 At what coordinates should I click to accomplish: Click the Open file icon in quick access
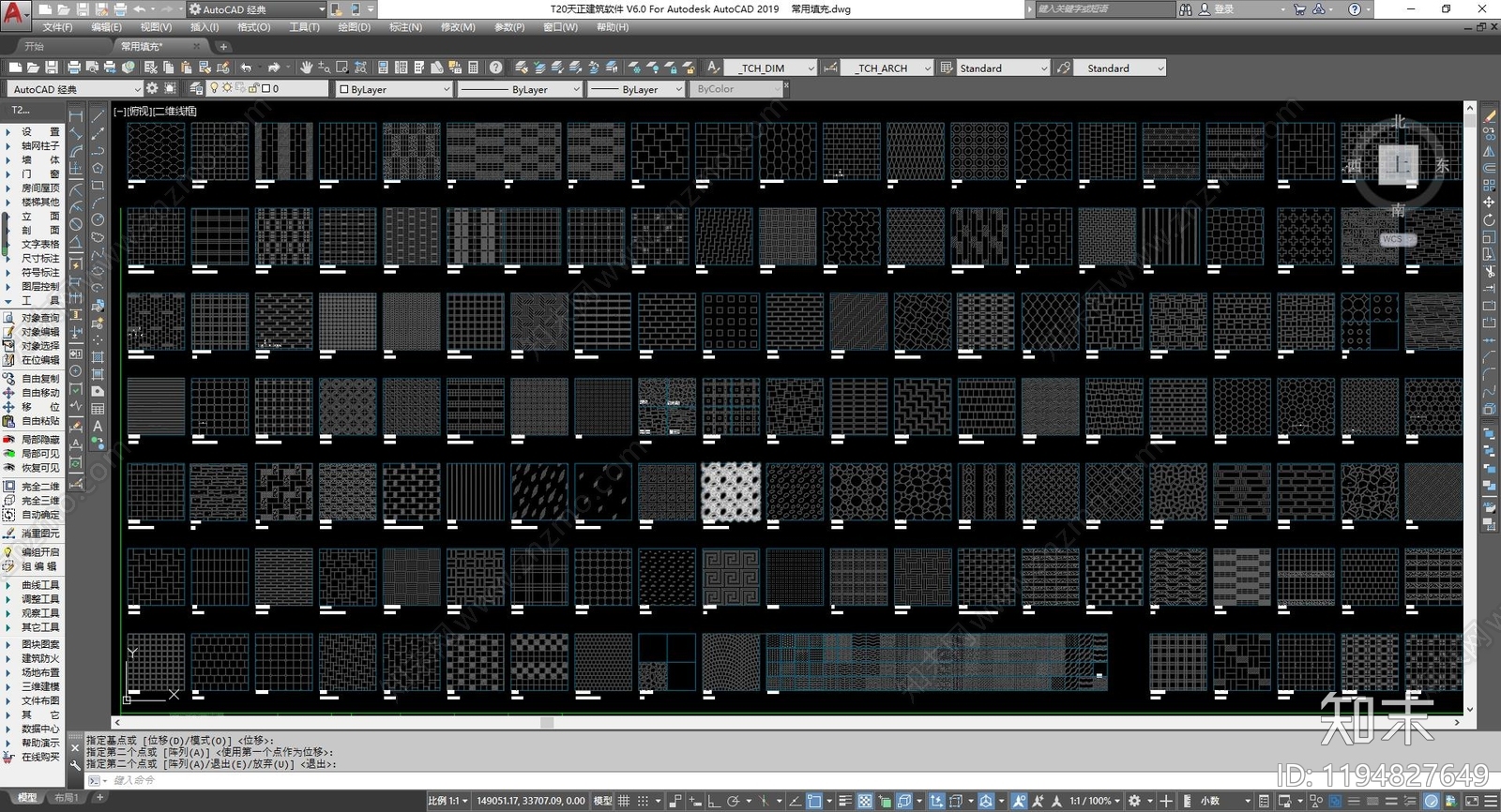click(65, 9)
